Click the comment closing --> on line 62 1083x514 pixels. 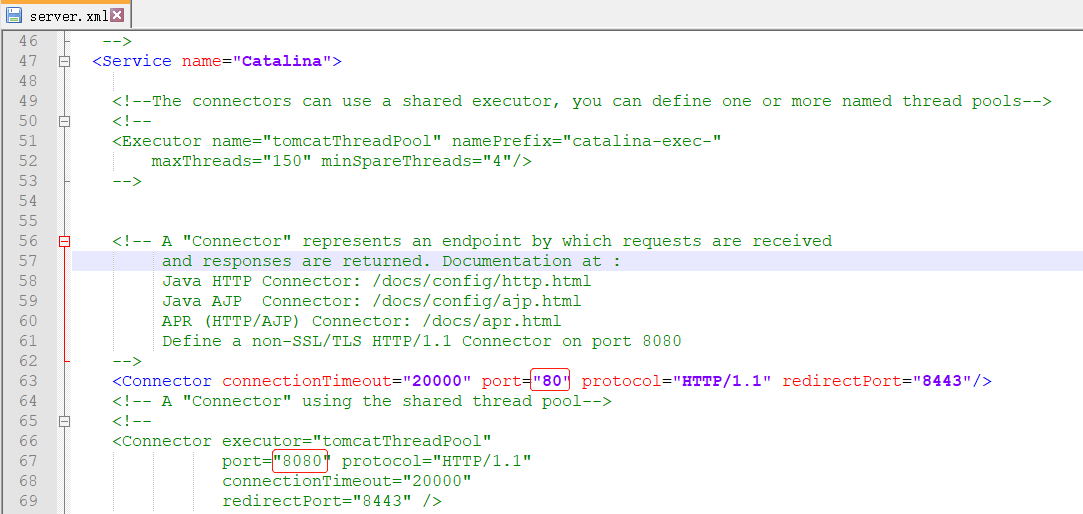click(127, 361)
